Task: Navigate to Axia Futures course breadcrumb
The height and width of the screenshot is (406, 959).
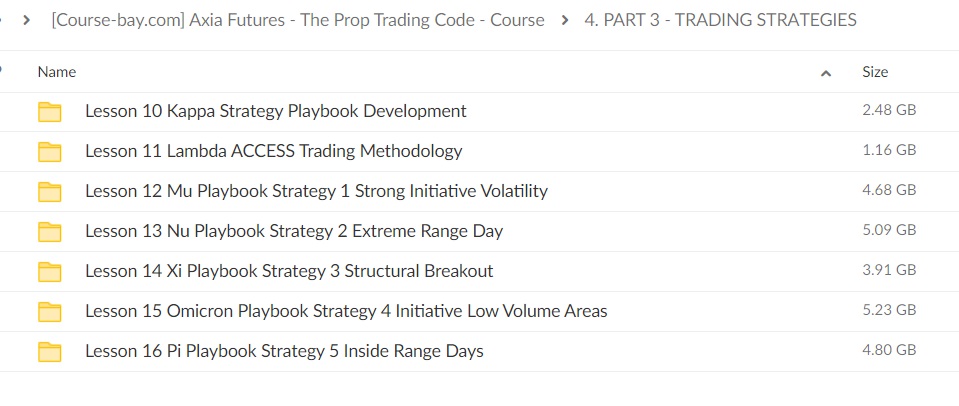Action: pos(298,20)
